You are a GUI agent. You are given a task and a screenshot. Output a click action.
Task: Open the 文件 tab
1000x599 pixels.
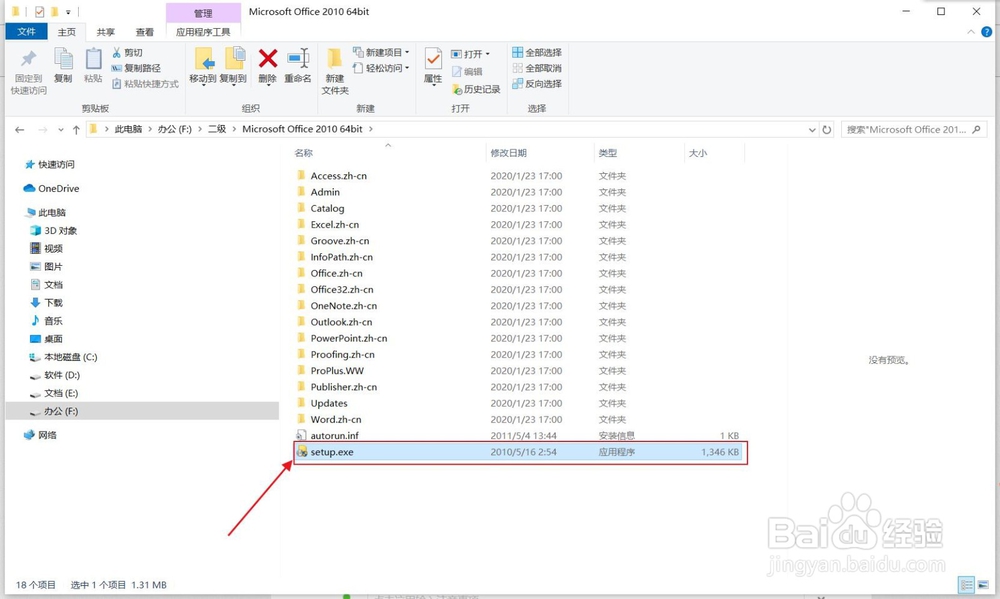26,31
